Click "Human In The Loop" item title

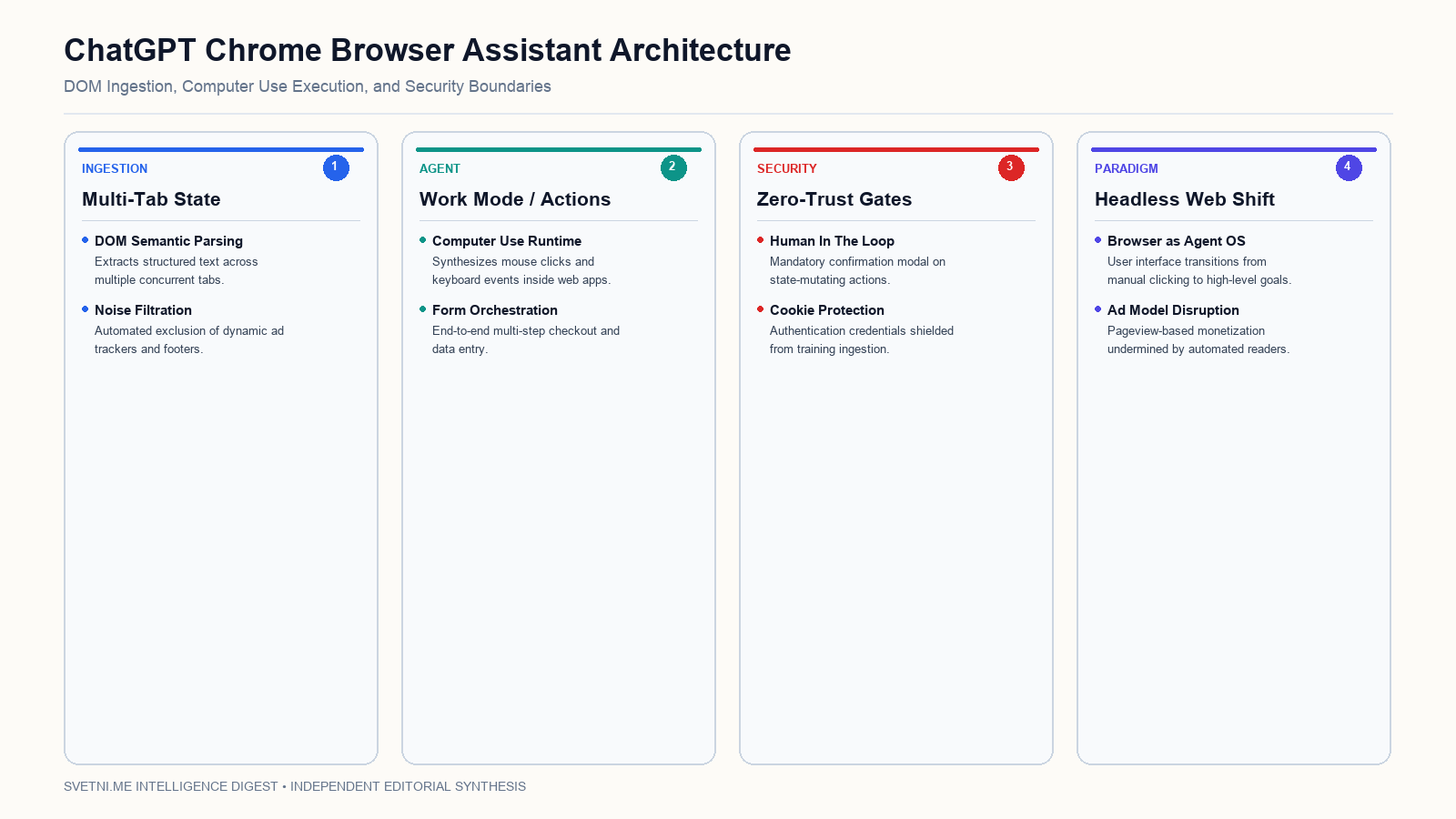(832, 241)
